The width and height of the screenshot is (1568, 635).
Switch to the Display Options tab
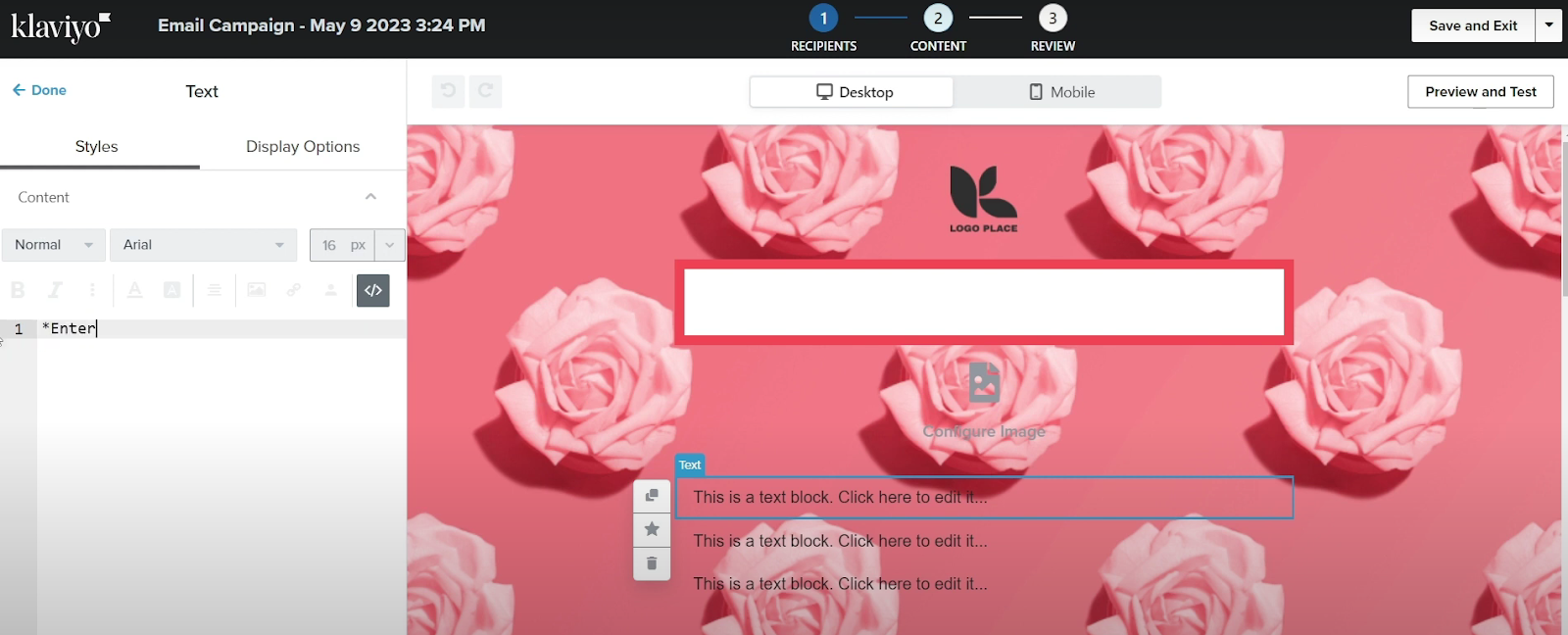(303, 147)
